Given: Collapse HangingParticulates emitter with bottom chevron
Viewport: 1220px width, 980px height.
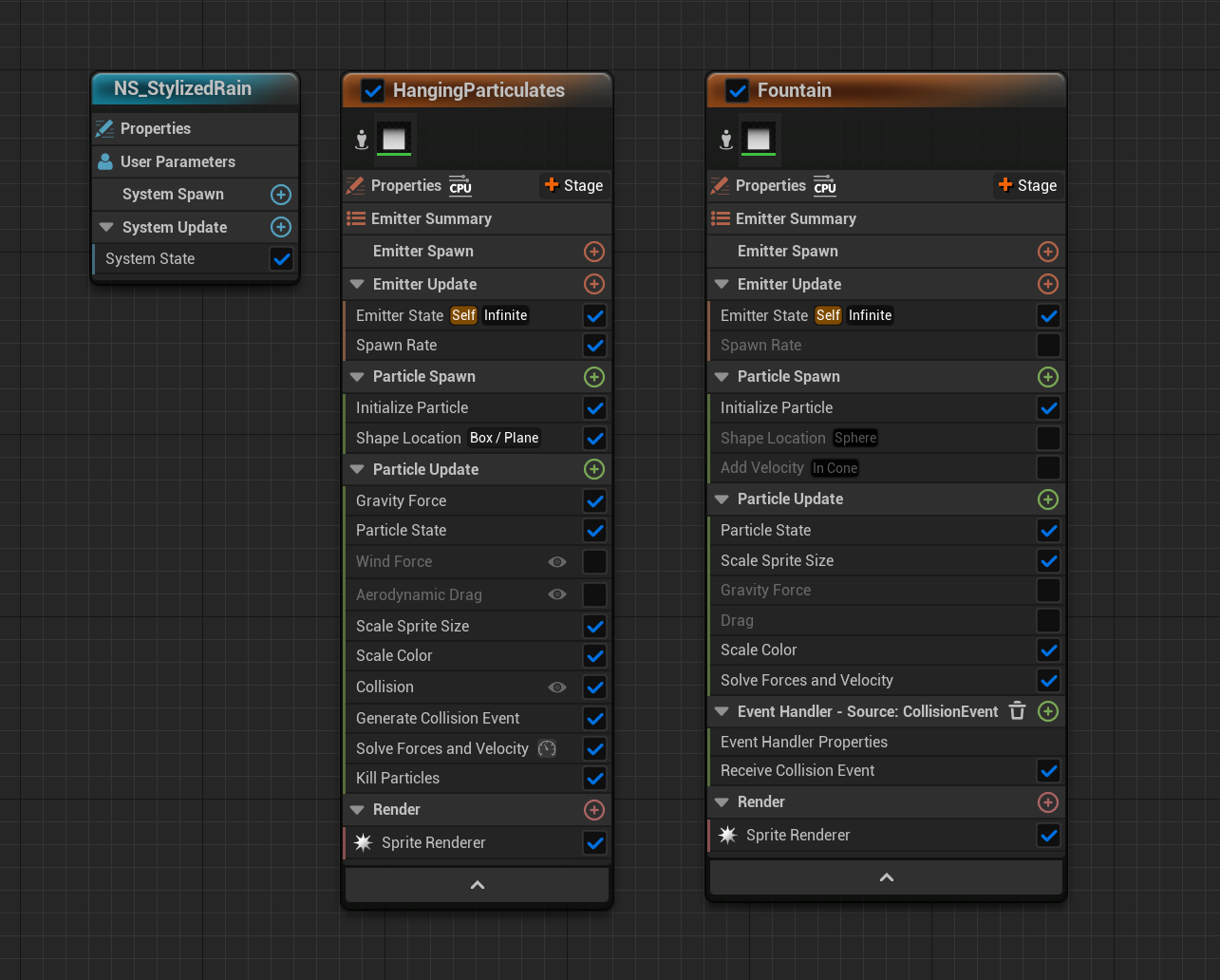Looking at the screenshot, I should pyautogui.click(x=477, y=885).
